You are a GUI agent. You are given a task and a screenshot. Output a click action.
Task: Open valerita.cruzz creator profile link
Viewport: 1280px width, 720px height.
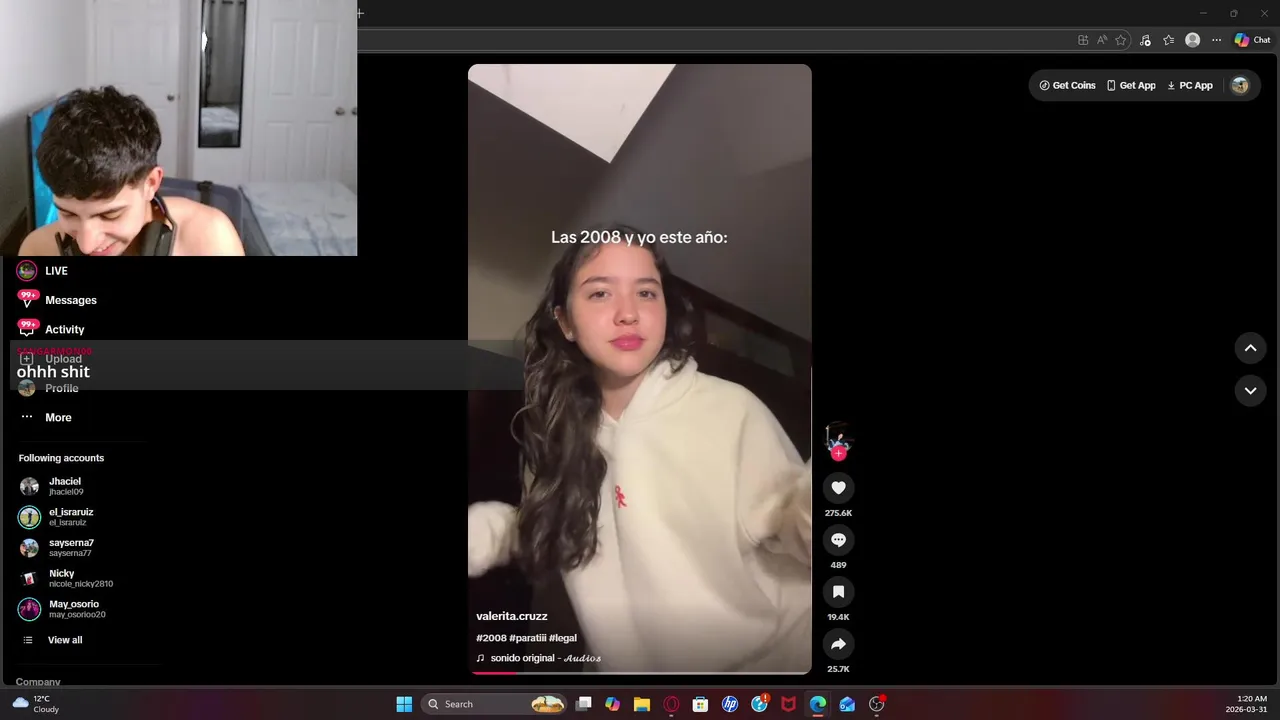click(512, 616)
